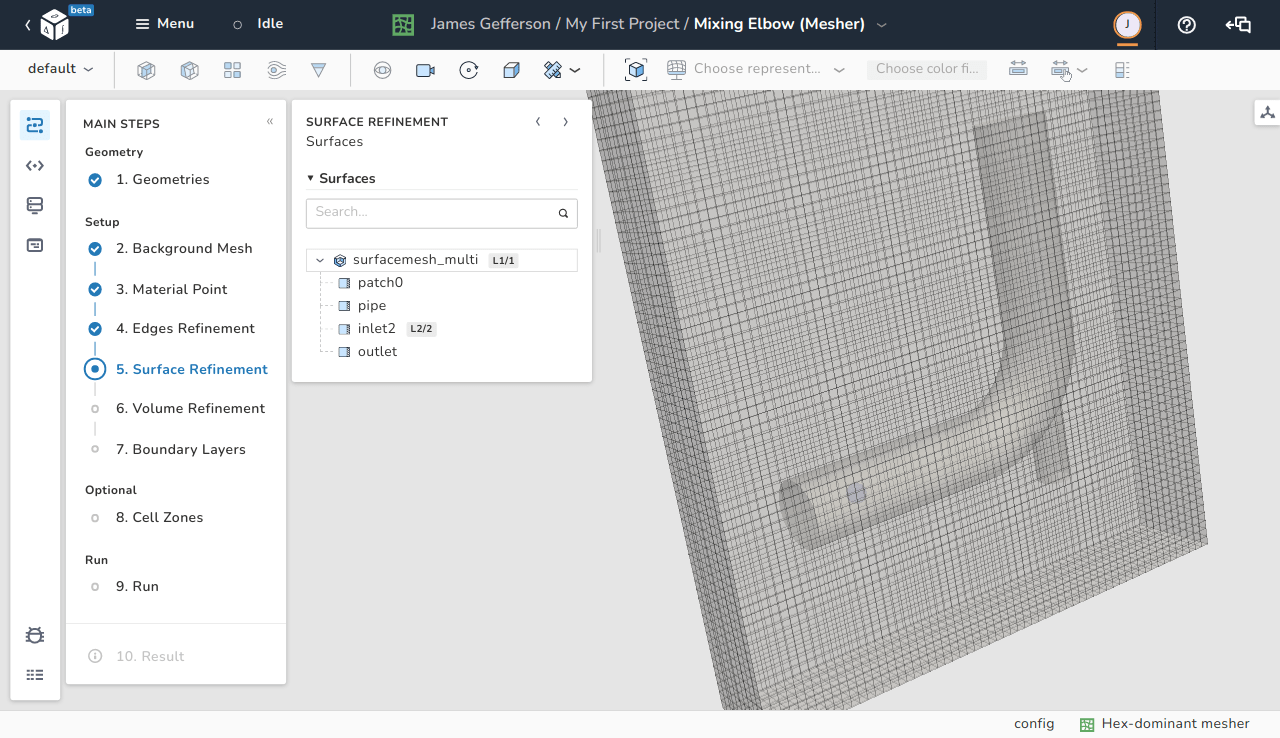
Task: Go to step 1. Geometries
Action: point(163,180)
